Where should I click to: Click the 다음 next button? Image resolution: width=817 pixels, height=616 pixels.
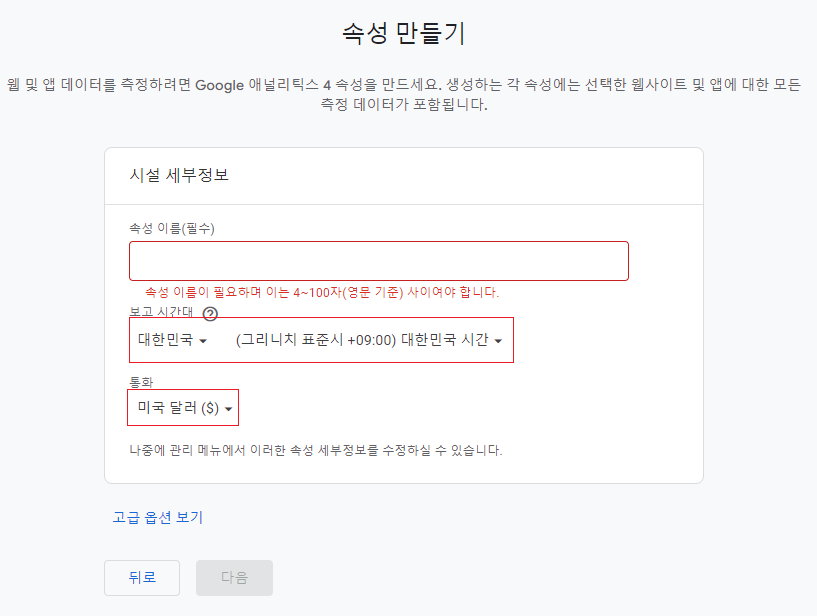pos(234,578)
